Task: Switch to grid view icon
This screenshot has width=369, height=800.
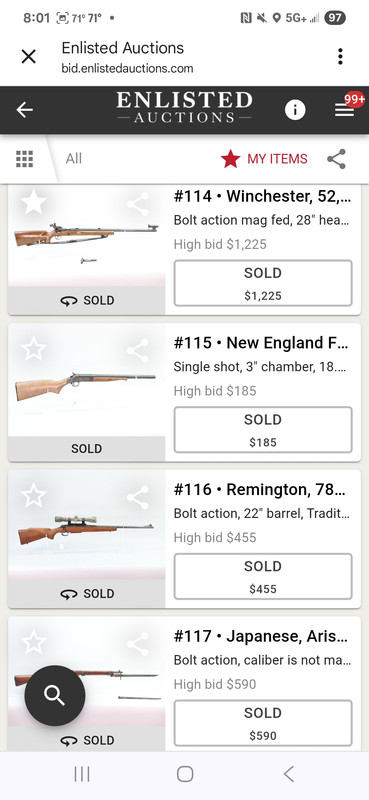Action: (24, 159)
